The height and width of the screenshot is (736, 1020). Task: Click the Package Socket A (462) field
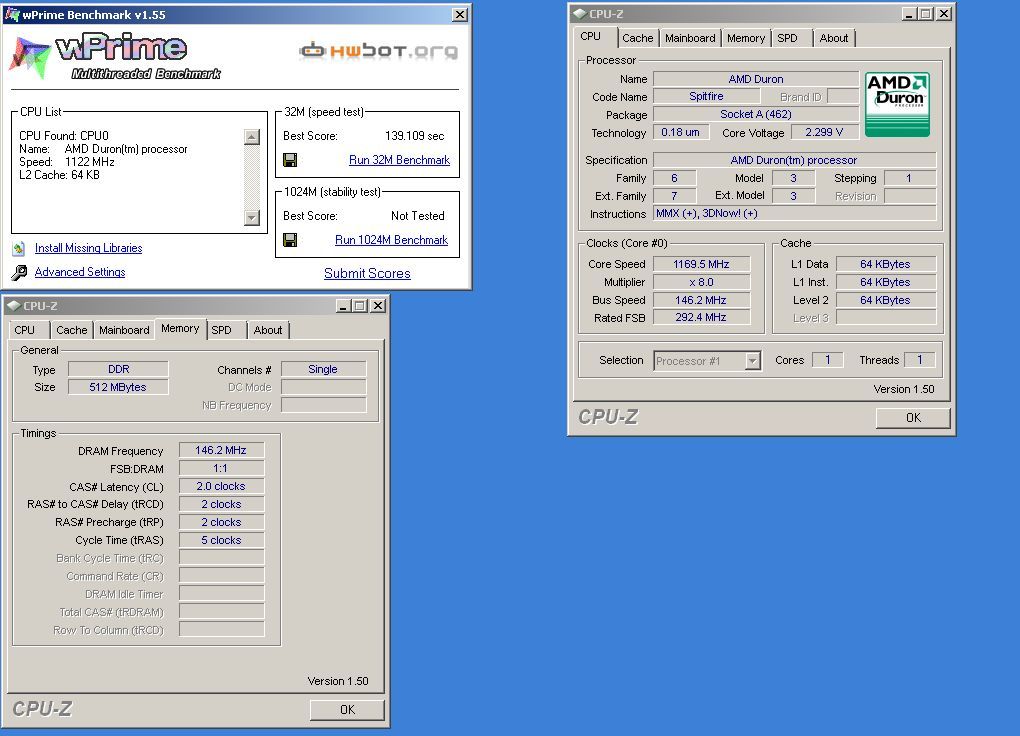756,115
